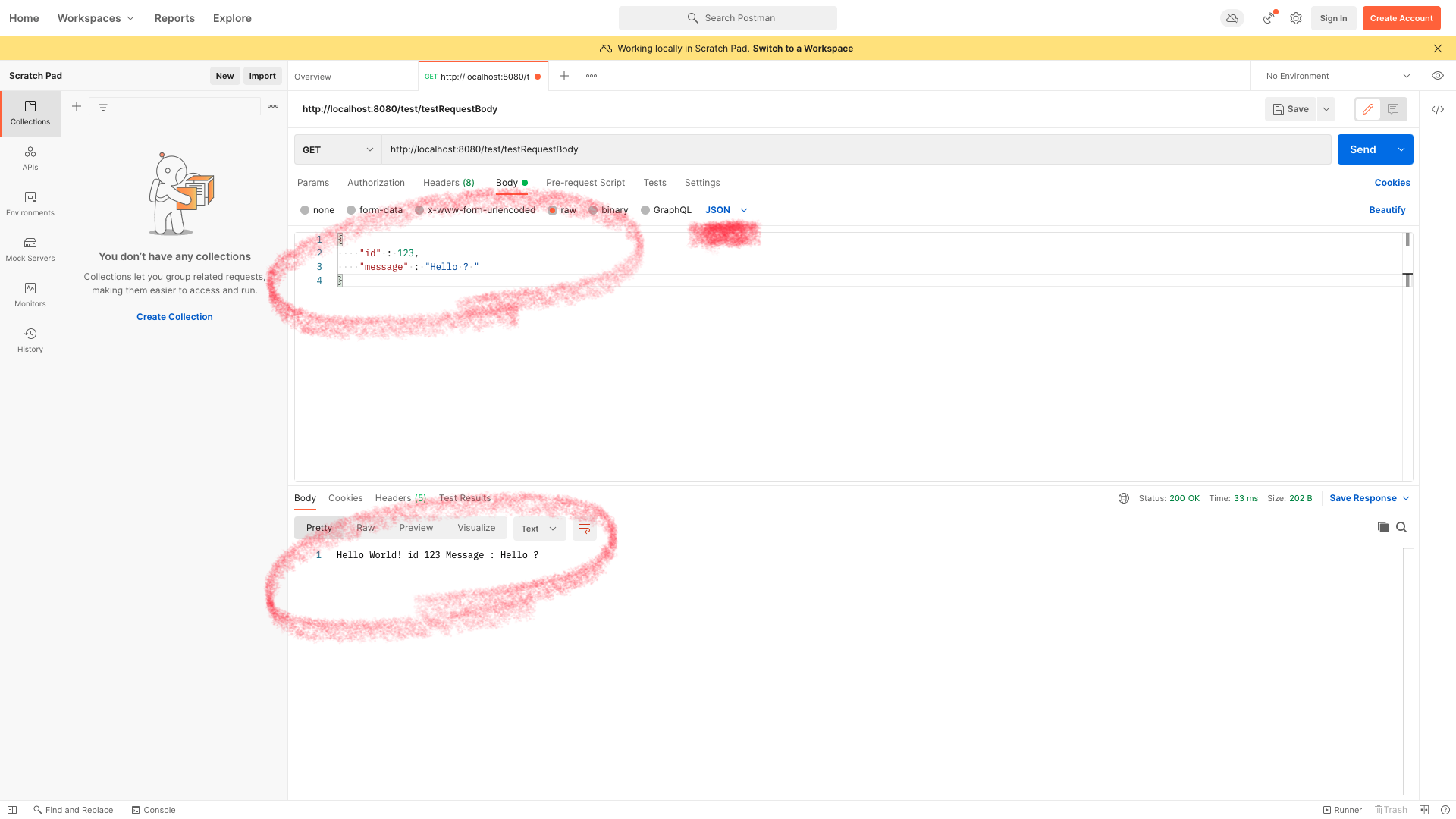Search the response with magnifier icon
Screen dimensions: 1456x819
click(1401, 527)
